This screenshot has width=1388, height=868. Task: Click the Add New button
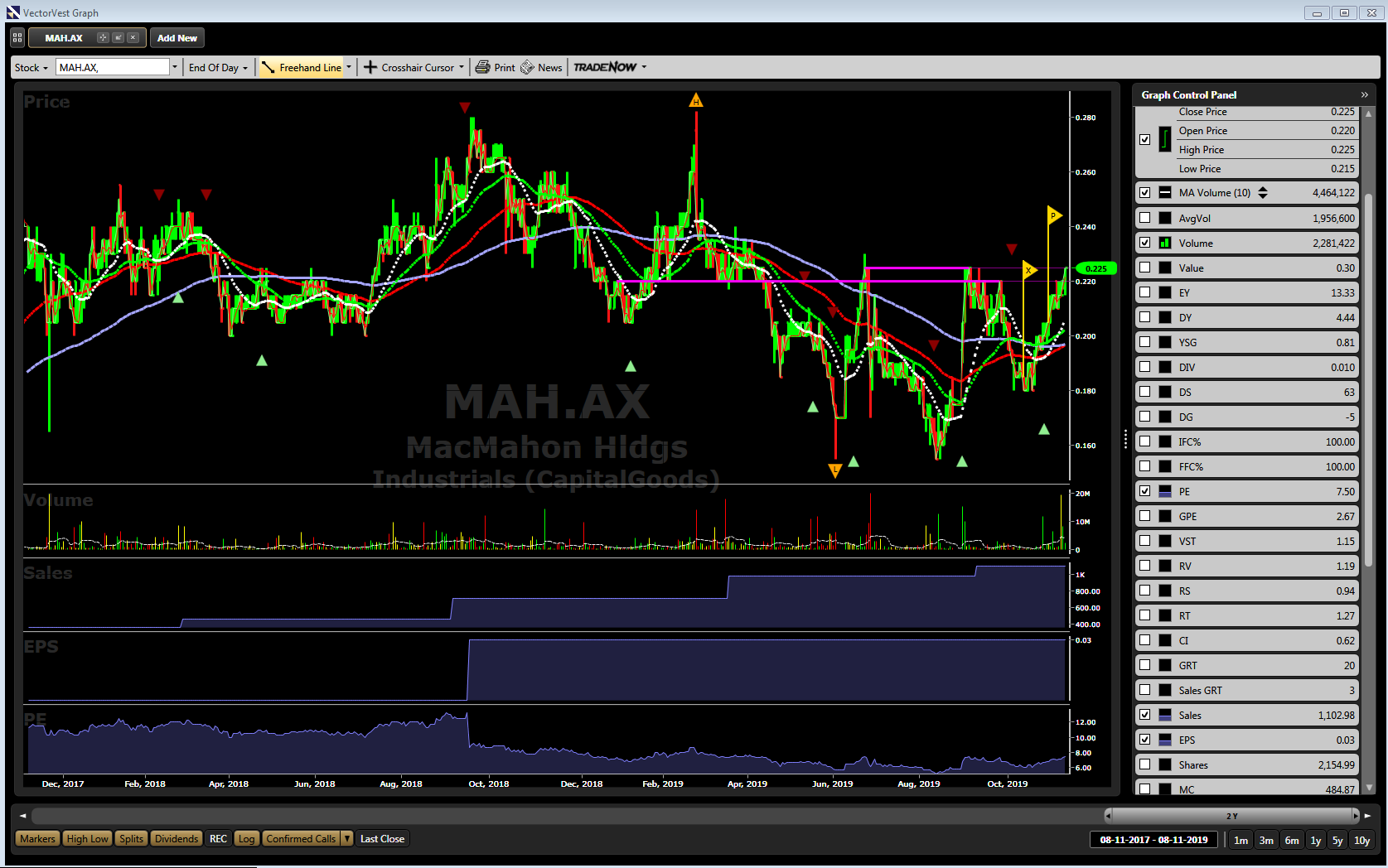point(177,38)
